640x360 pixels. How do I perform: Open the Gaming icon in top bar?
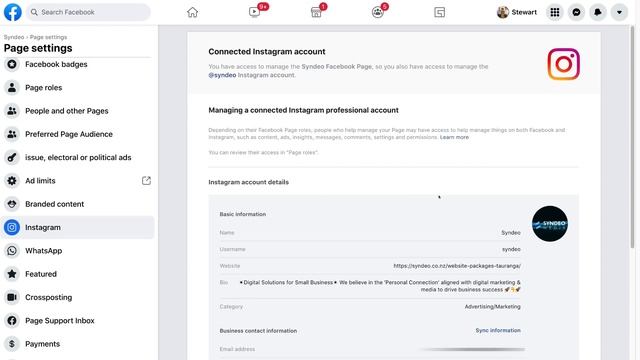[440, 12]
